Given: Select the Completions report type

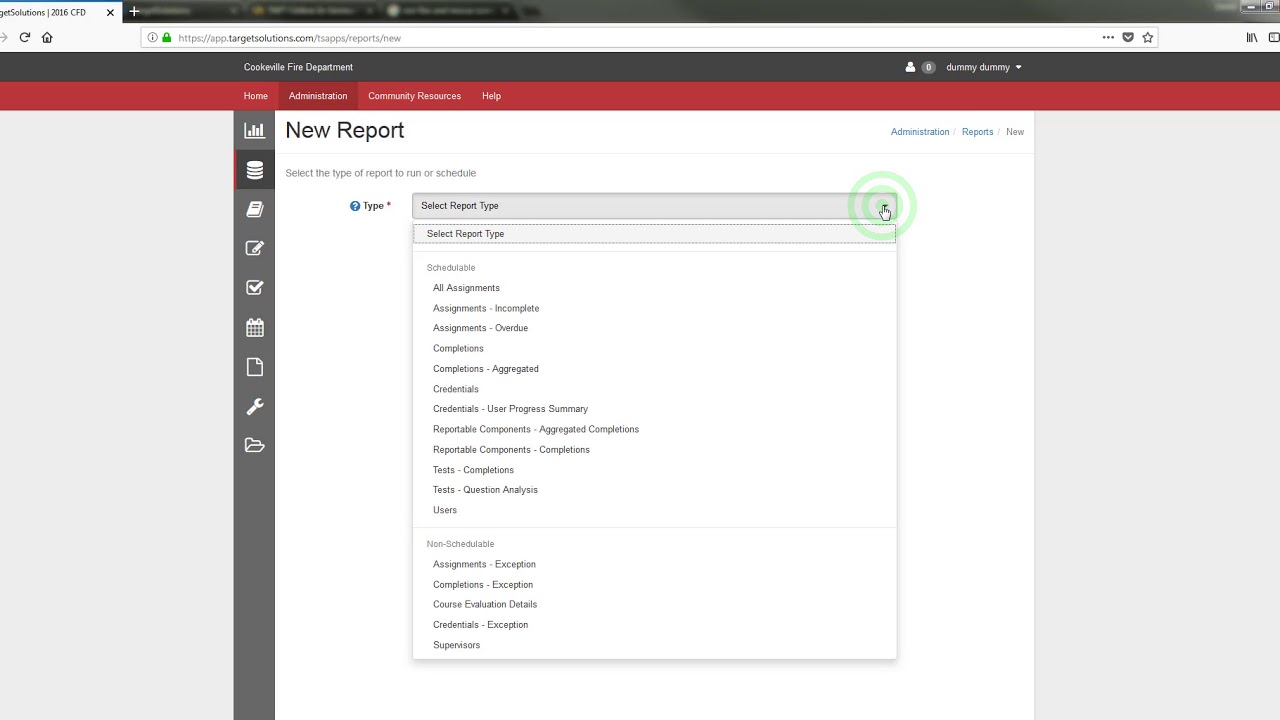Looking at the screenshot, I should 655,348.
